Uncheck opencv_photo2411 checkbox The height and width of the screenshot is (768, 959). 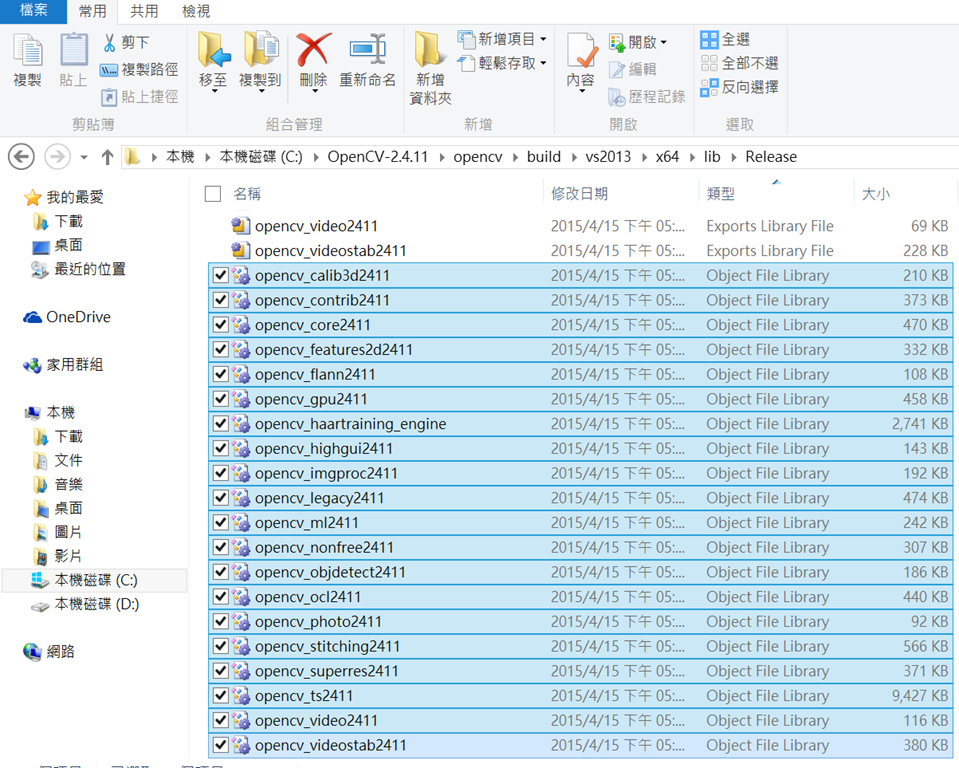tap(221, 622)
